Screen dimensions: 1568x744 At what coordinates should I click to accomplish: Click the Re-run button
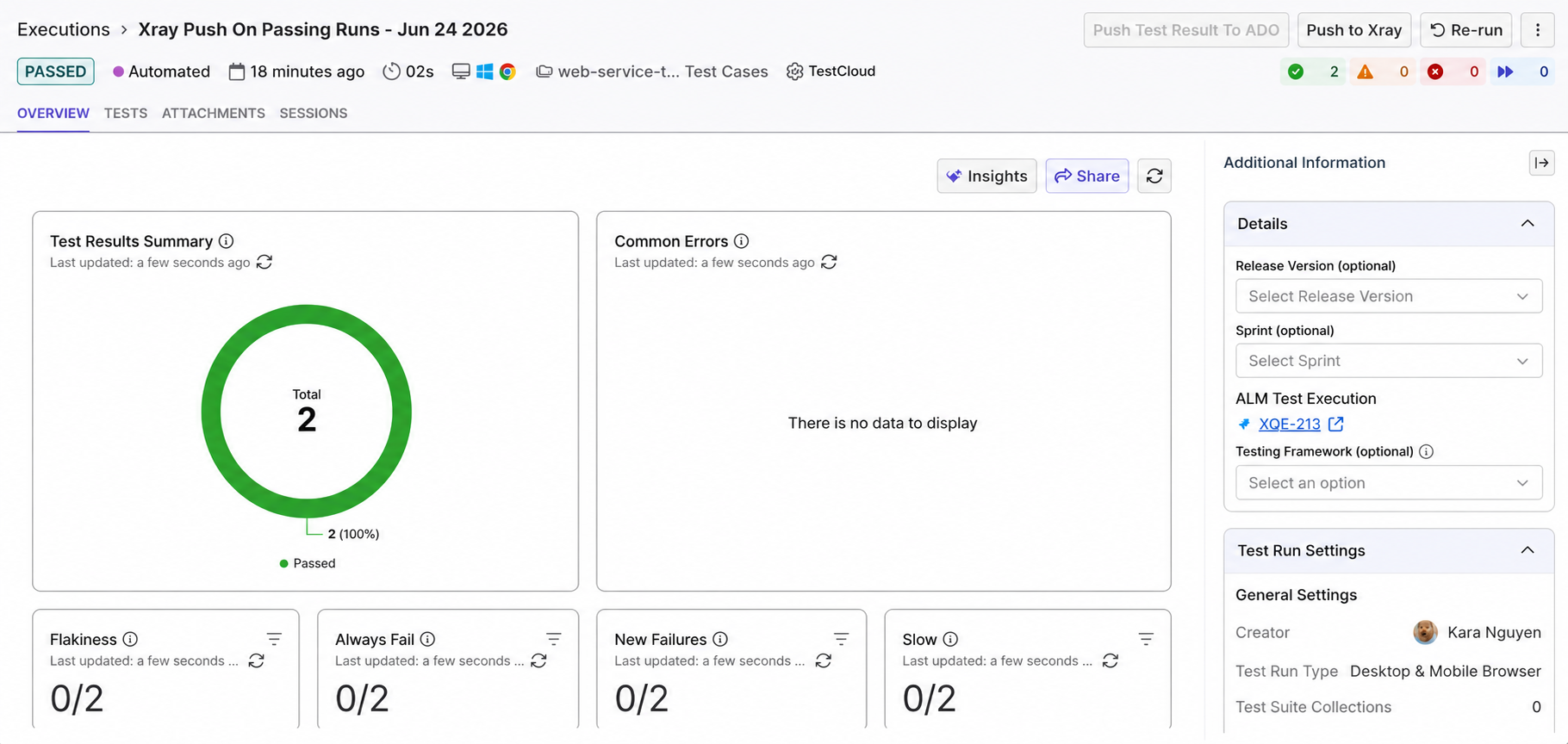coord(1466,30)
